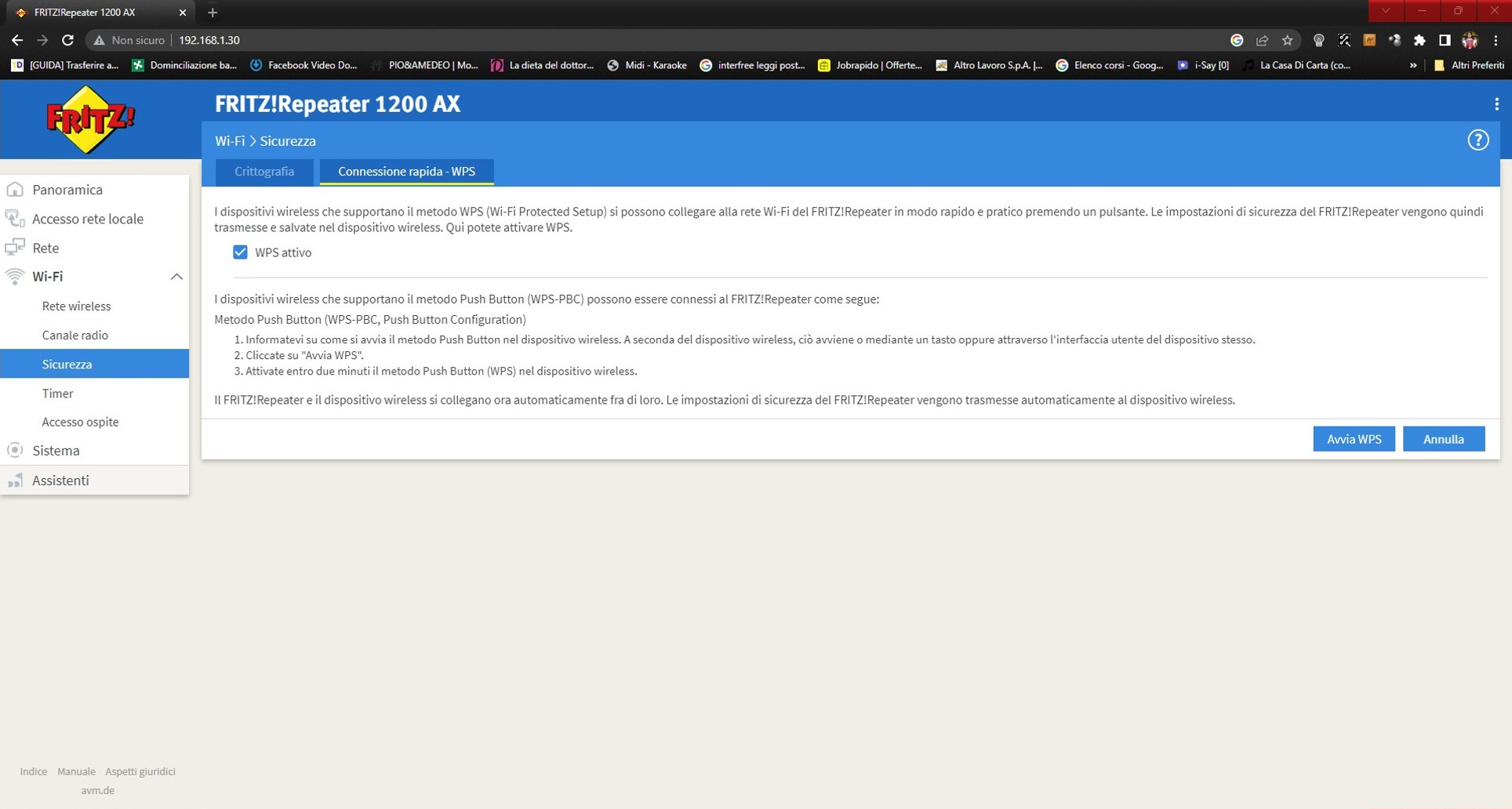1512x809 pixels.
Task: Toggle the browser side panel icon
Action: click(x=1445, y=40)
